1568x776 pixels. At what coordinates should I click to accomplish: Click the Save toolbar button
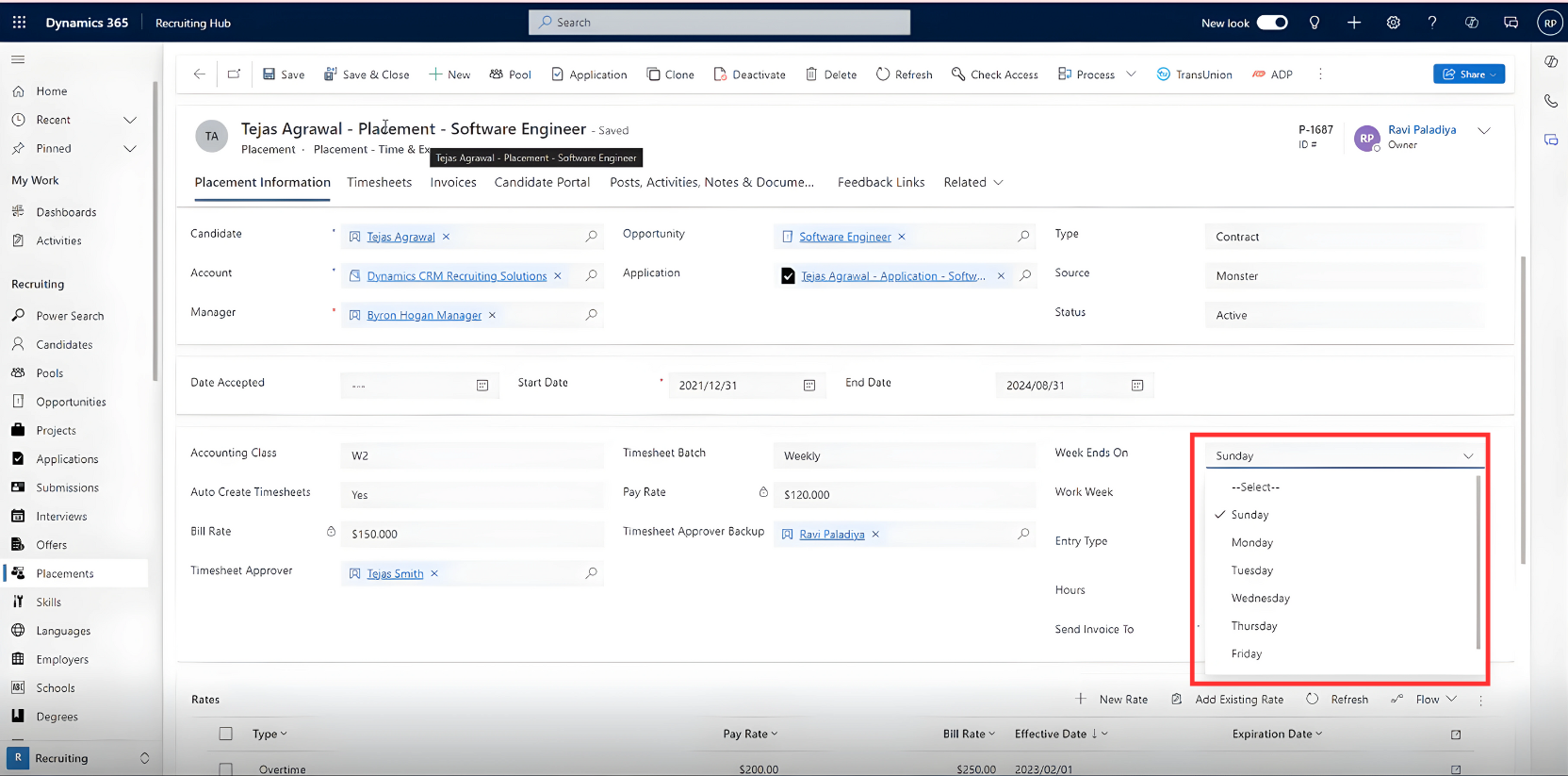[x=284, y=74]
